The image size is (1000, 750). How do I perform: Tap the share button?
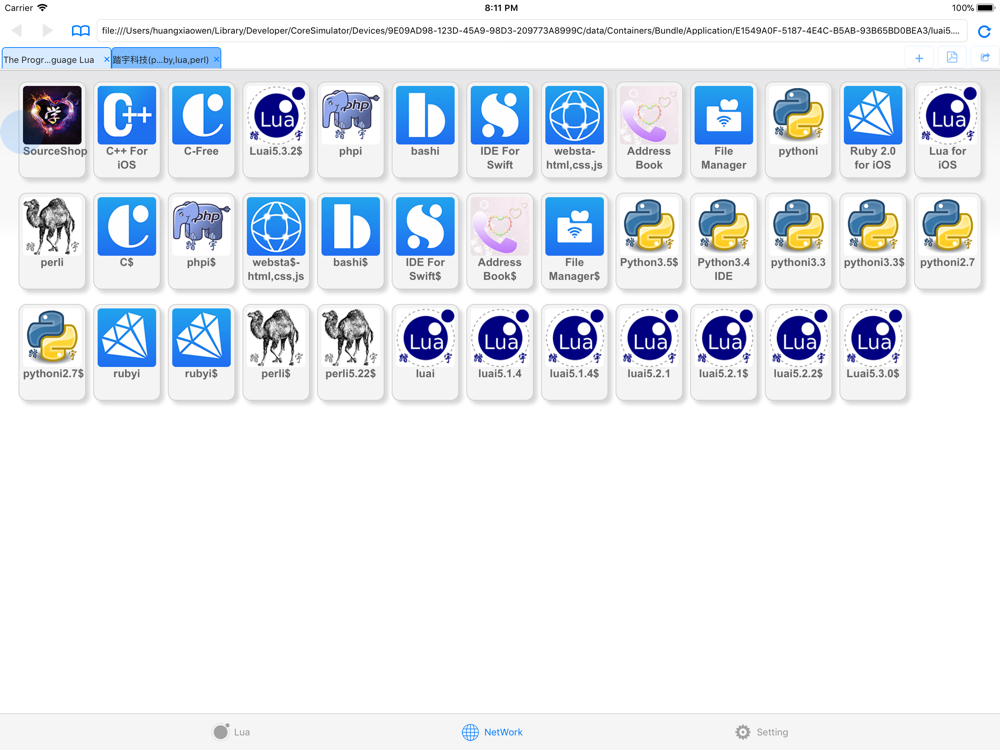985,58
